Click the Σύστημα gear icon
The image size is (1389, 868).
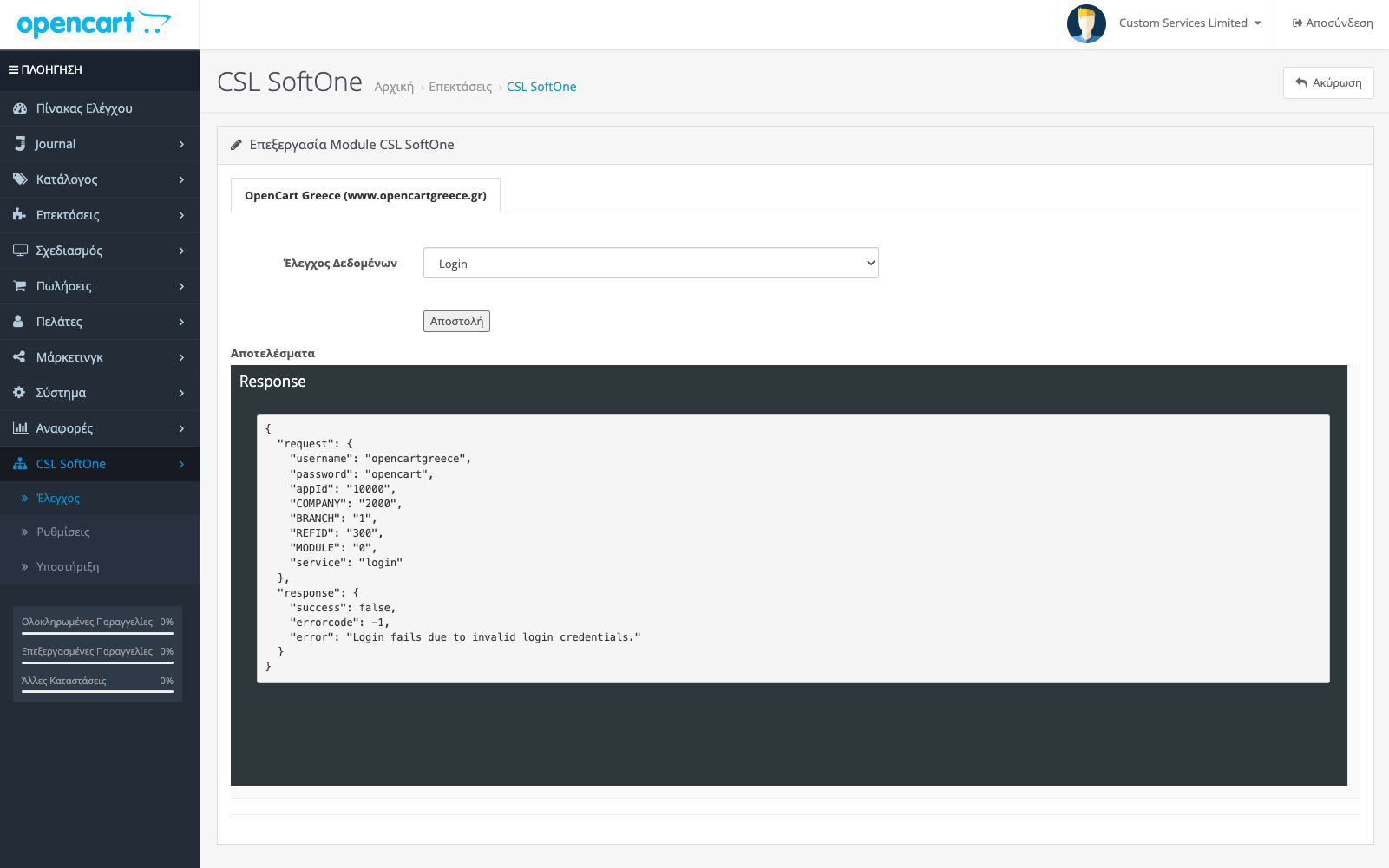19,393
